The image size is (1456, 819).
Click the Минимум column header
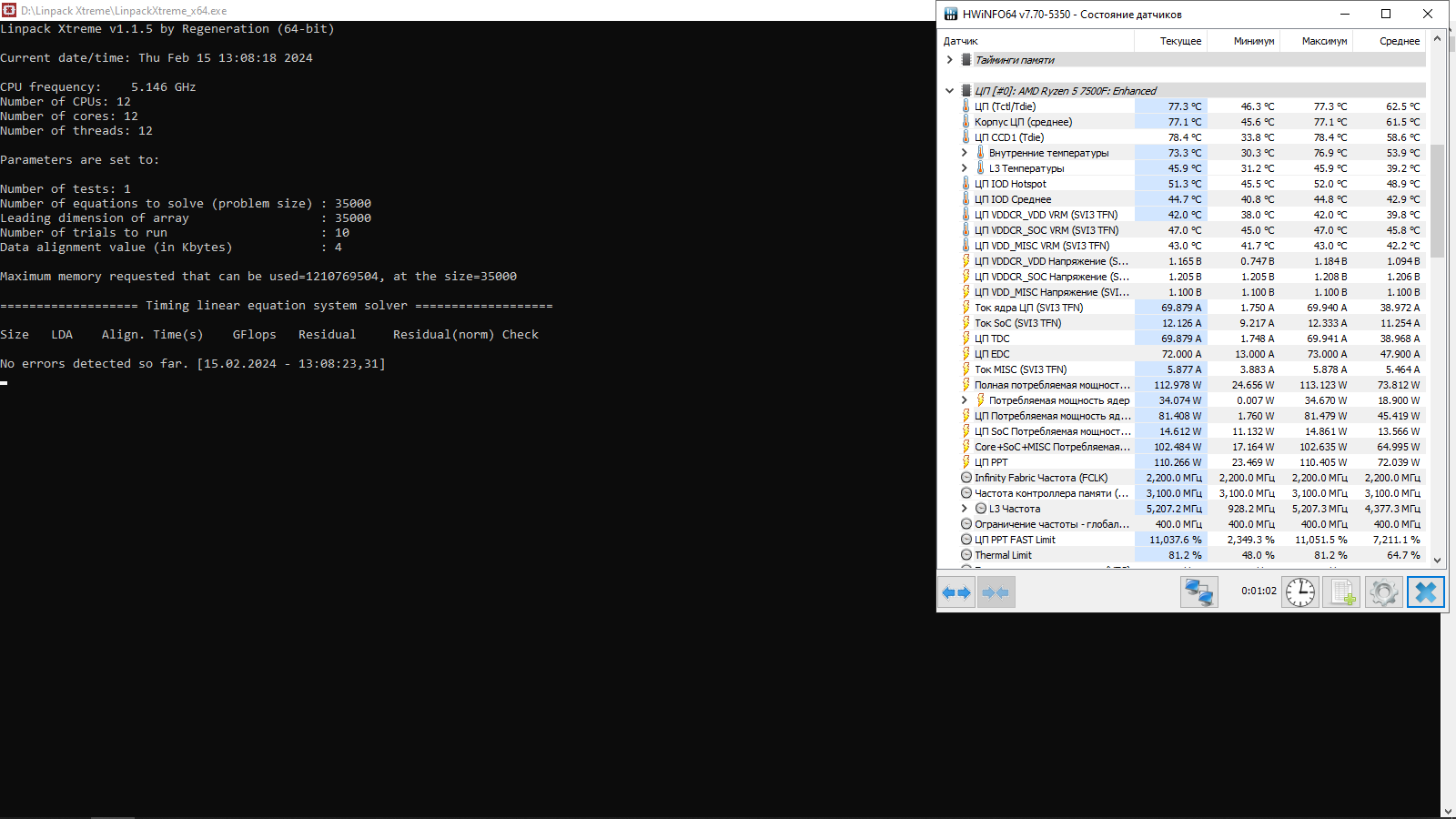click(x=1243, y=41)
